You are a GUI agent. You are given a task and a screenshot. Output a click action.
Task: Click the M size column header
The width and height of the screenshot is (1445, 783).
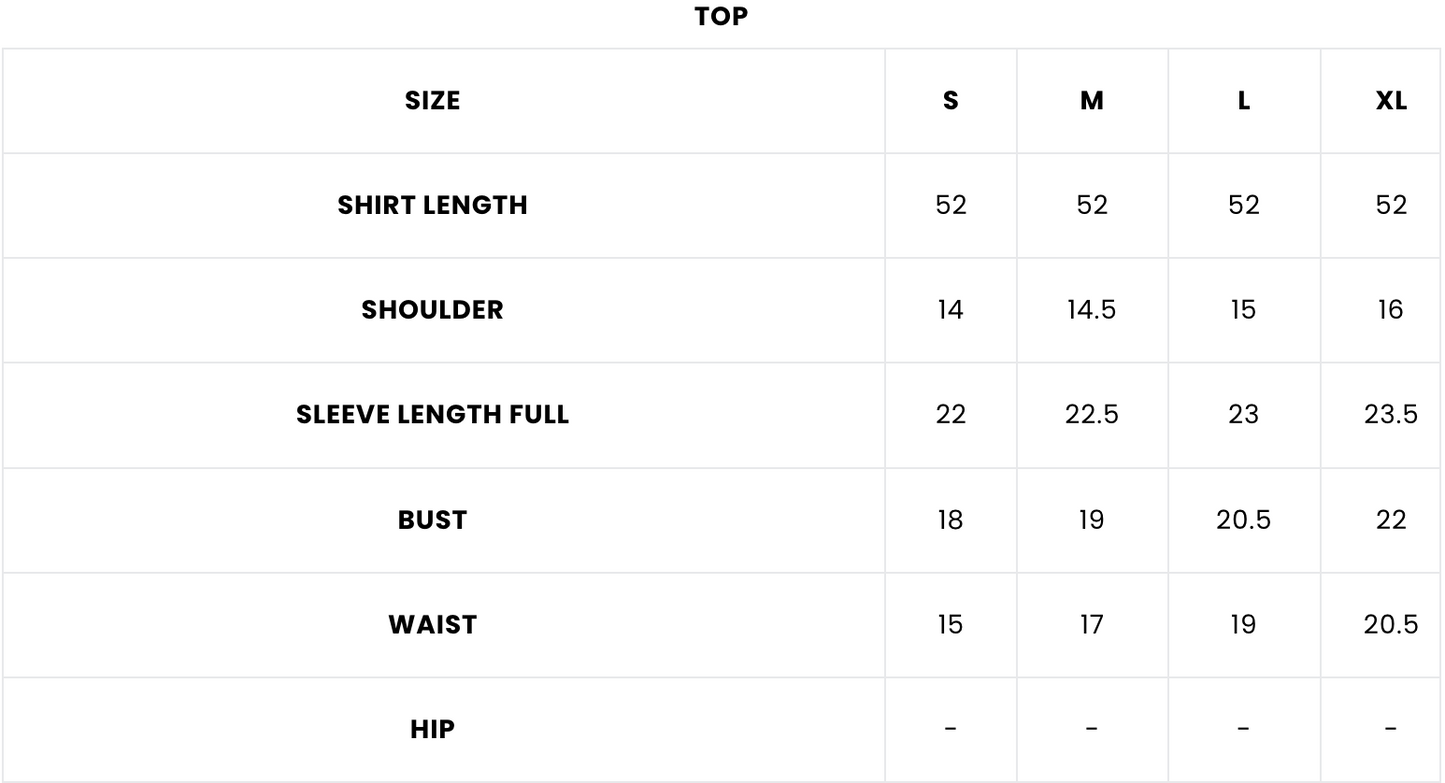(1092, 100)
